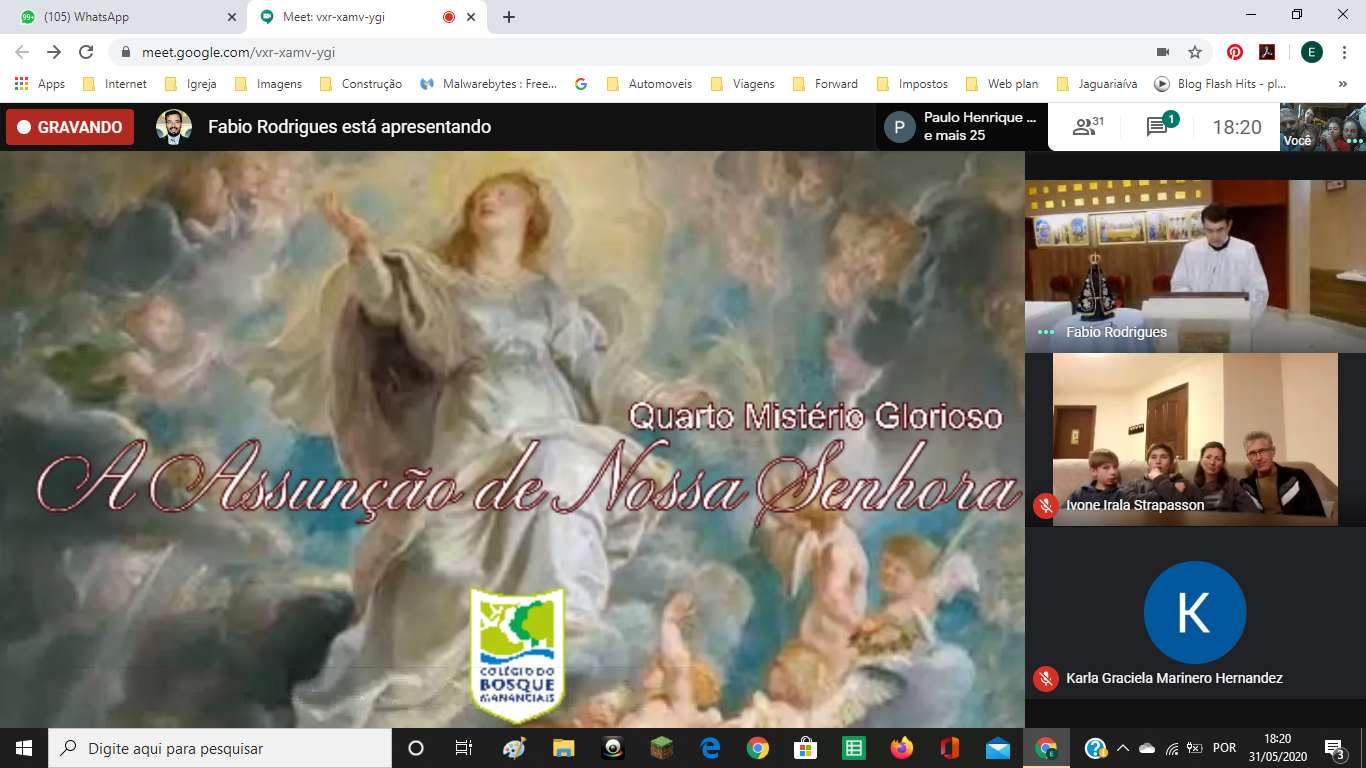Open the Windows Start menu
The height and width of the screenshot is (768, 1366).
[24, 748]
